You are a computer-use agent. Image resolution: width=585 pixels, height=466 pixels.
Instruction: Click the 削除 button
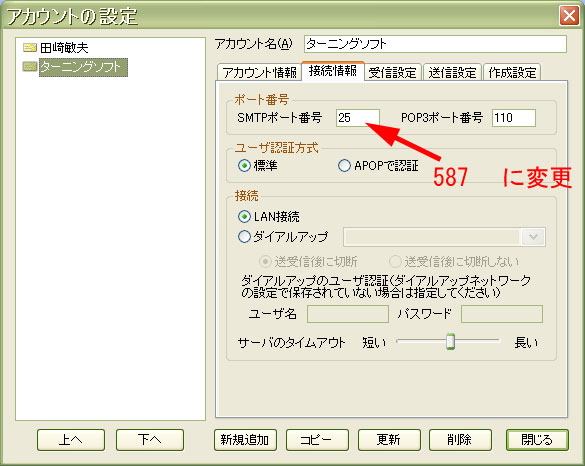tap(460, 440)
